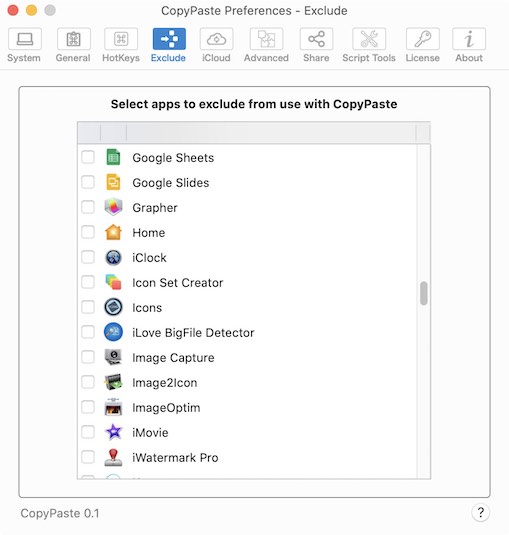Switch to the HotKeys tab
This screenshot has width=509, height=535.
121,45
